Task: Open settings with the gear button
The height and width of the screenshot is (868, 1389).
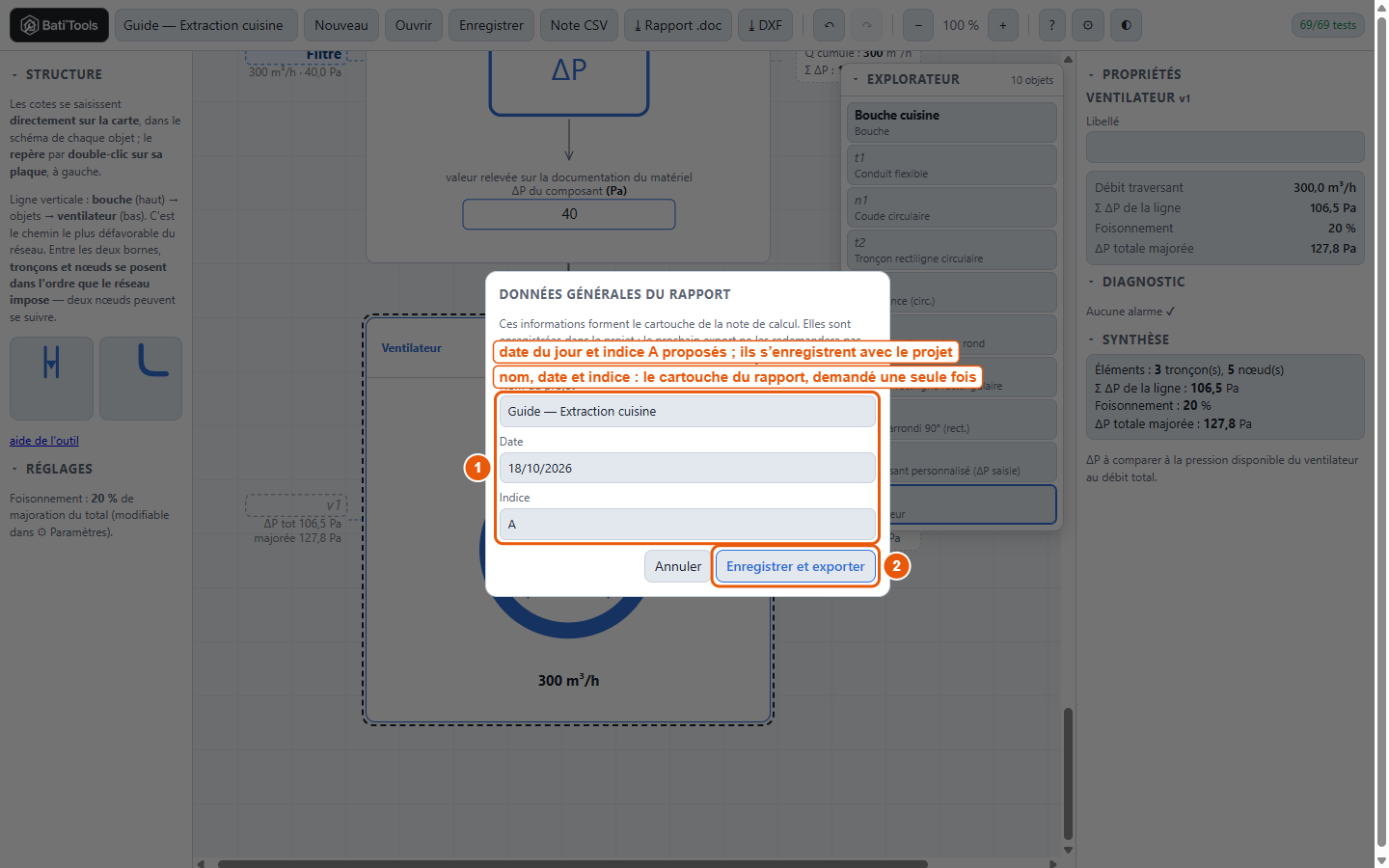Action: [1088, 25]
